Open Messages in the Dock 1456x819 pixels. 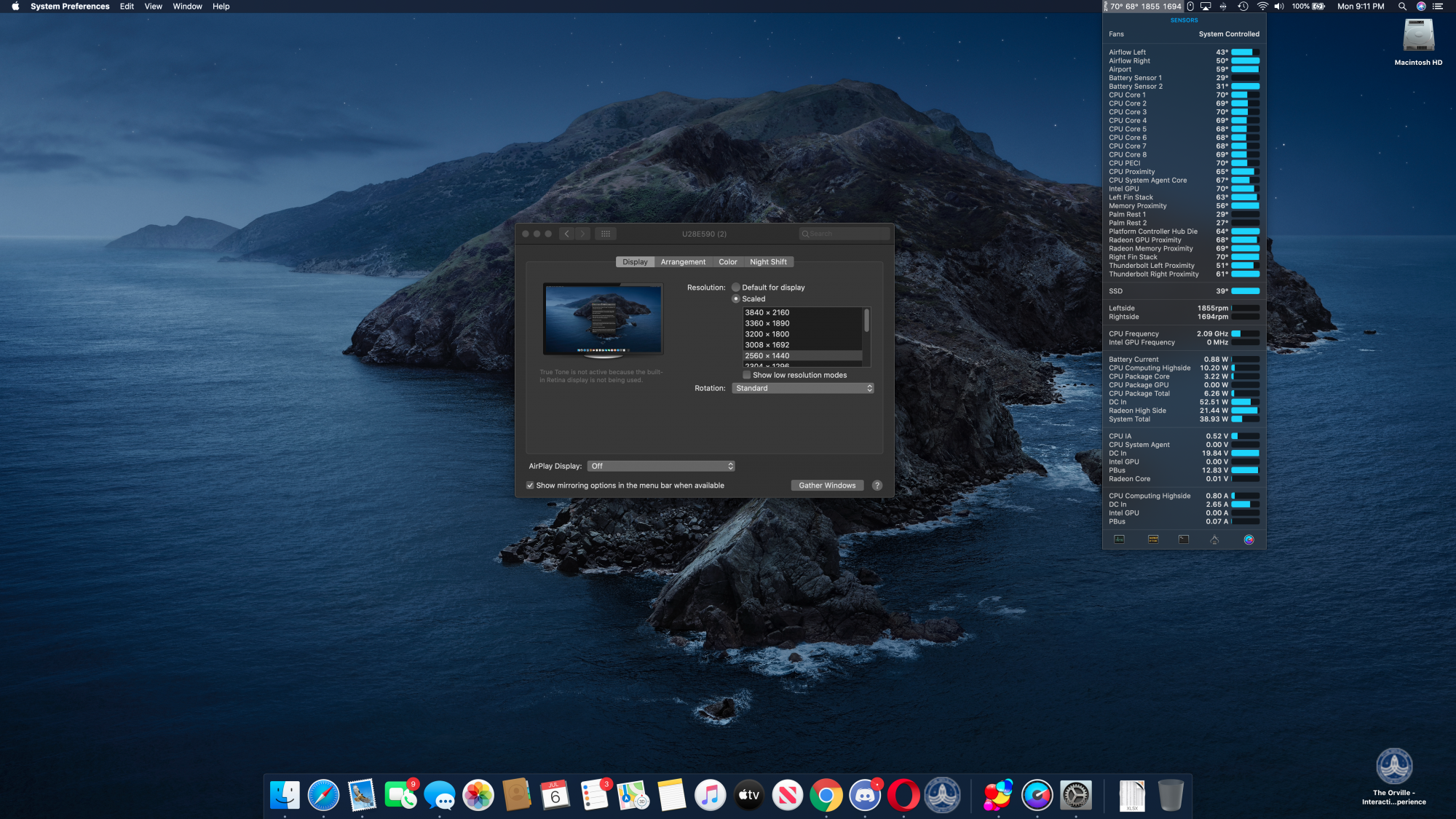[x=440, y=795]
